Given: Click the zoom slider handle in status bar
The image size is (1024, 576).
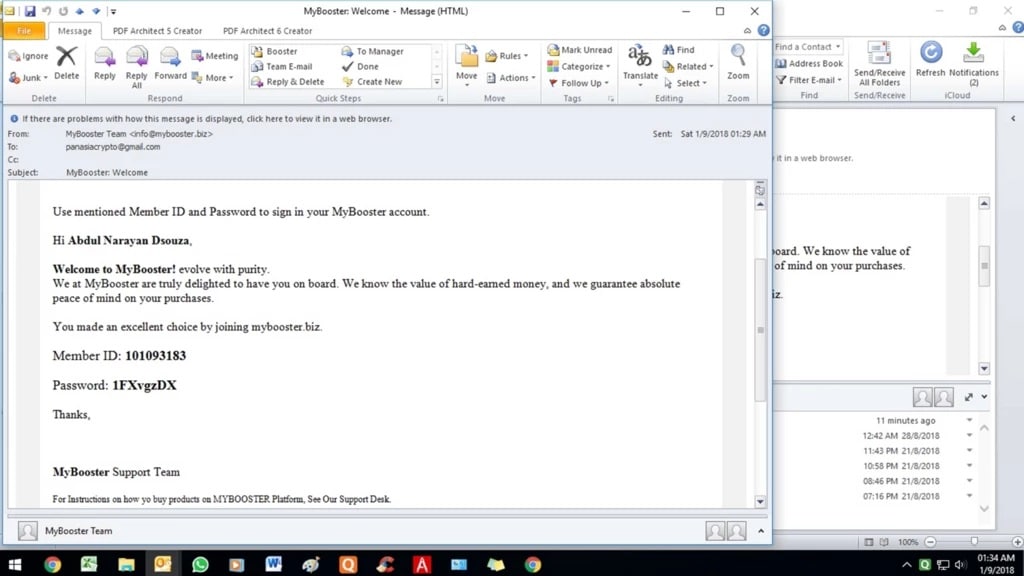Looking at the screenshot, I should click(x=974, y=542).
